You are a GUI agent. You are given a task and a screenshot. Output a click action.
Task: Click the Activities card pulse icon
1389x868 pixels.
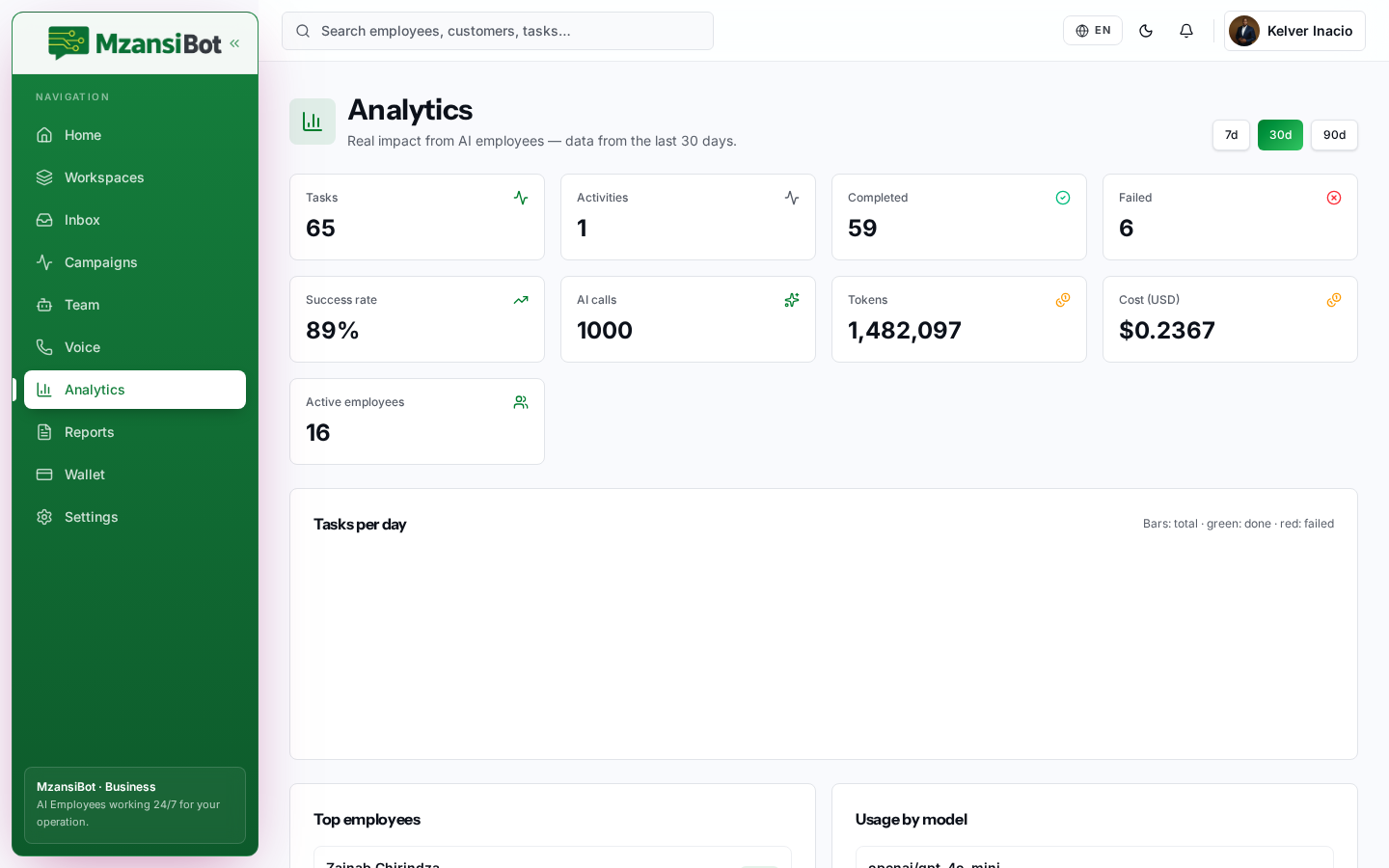pyautogui.click(x=792, y=198)
